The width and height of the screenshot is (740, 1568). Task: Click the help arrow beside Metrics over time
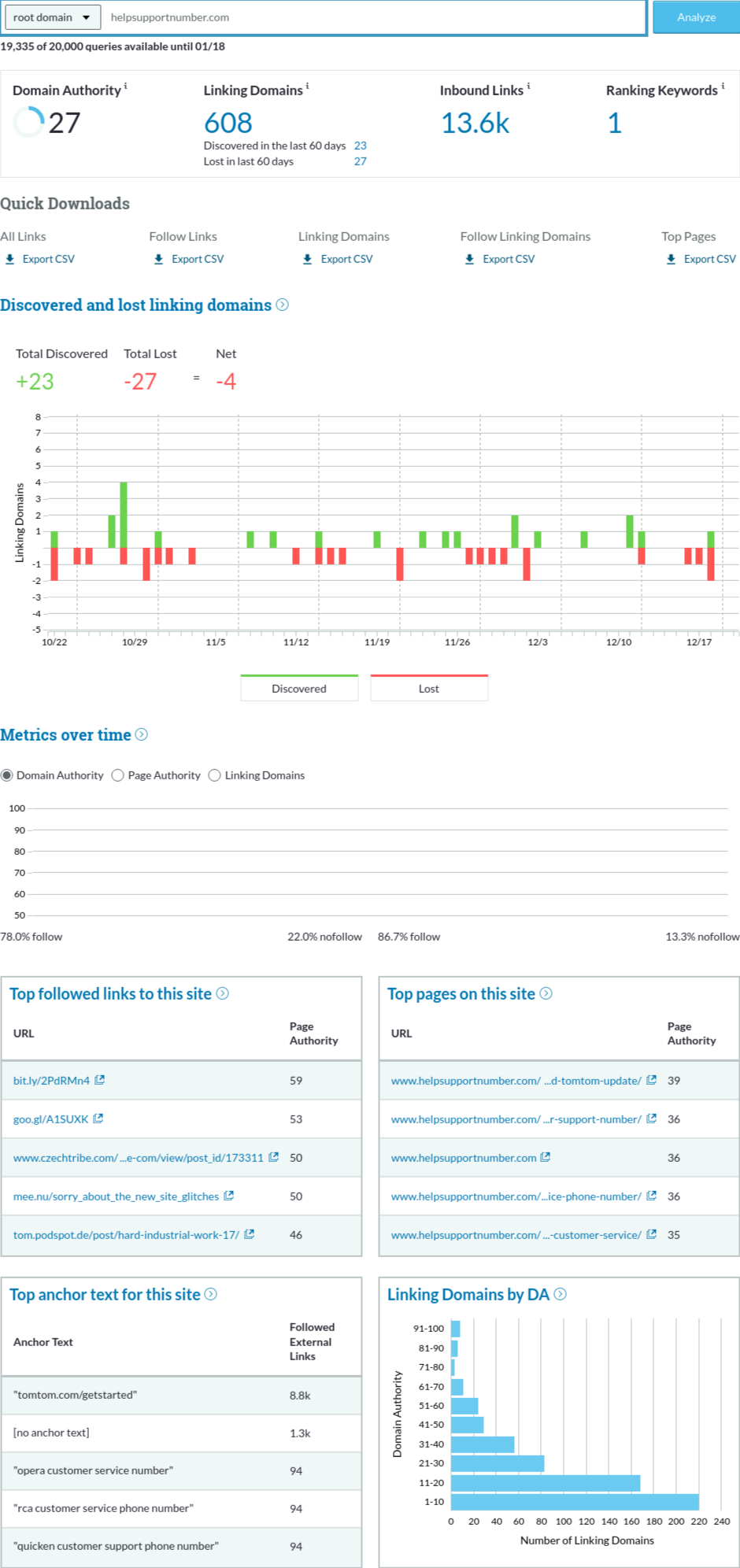point(142,734)
